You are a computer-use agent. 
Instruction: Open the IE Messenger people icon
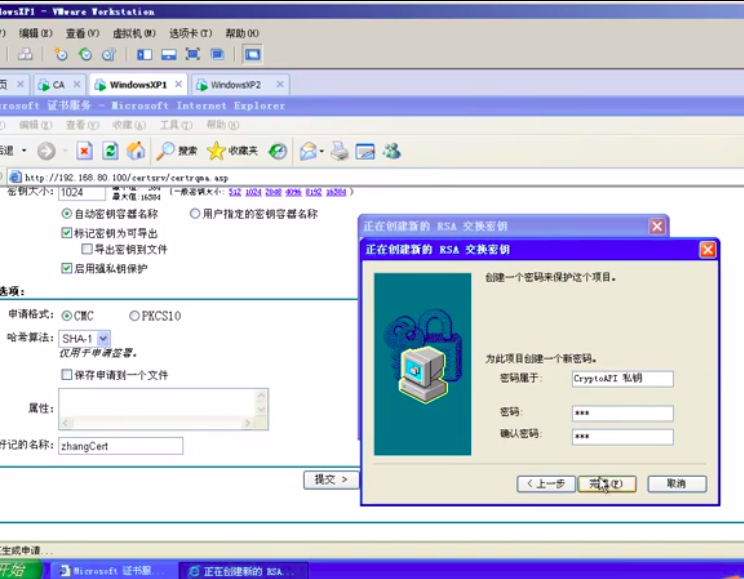(x=392, y=151)
